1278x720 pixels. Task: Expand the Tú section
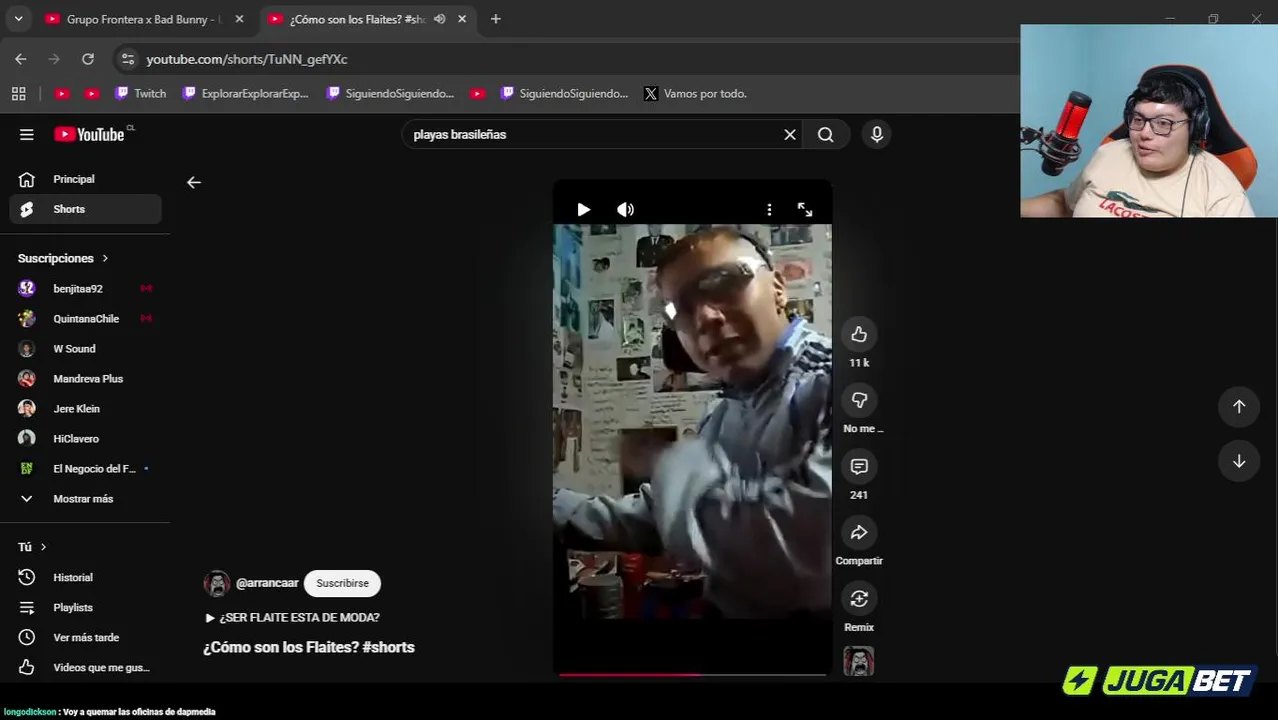tap(32, 547)
